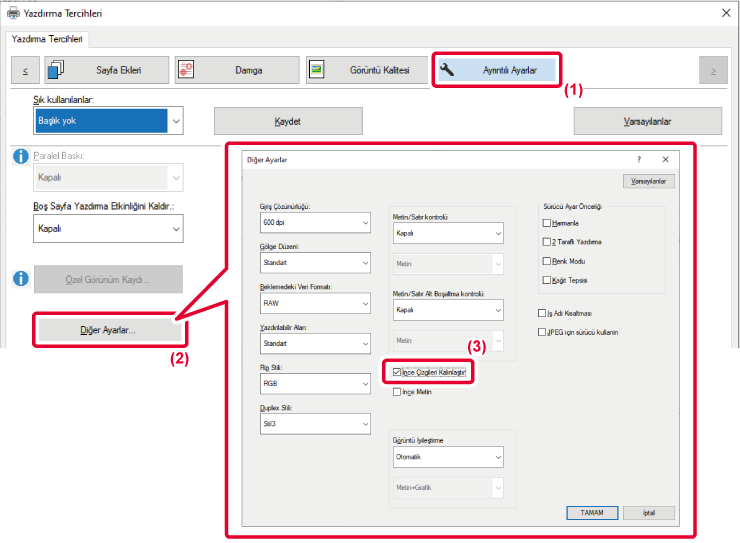Click the left arrow tab scroll button

(25, 70)
